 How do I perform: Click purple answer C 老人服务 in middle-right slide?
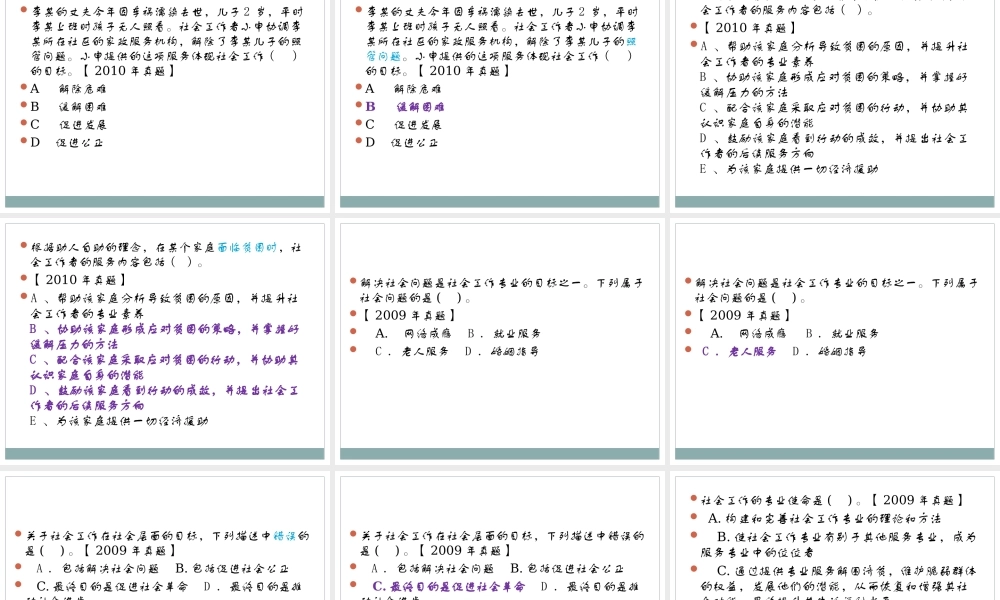tap(739, 351)
